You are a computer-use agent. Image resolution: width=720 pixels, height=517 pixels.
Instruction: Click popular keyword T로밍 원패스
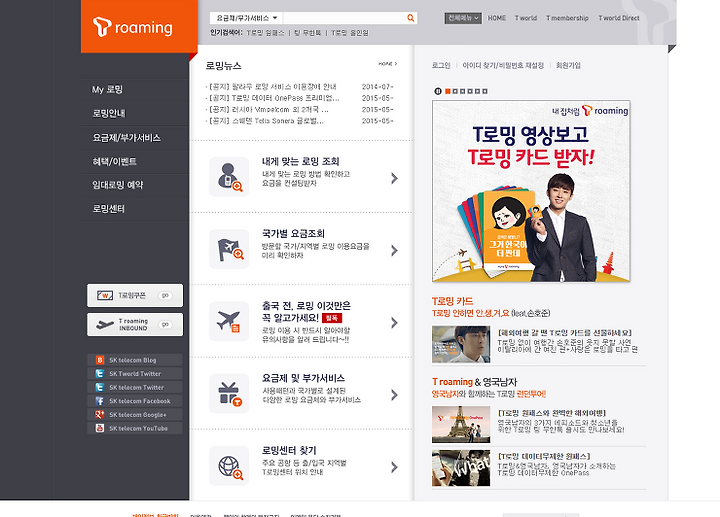tap(265, 33)
